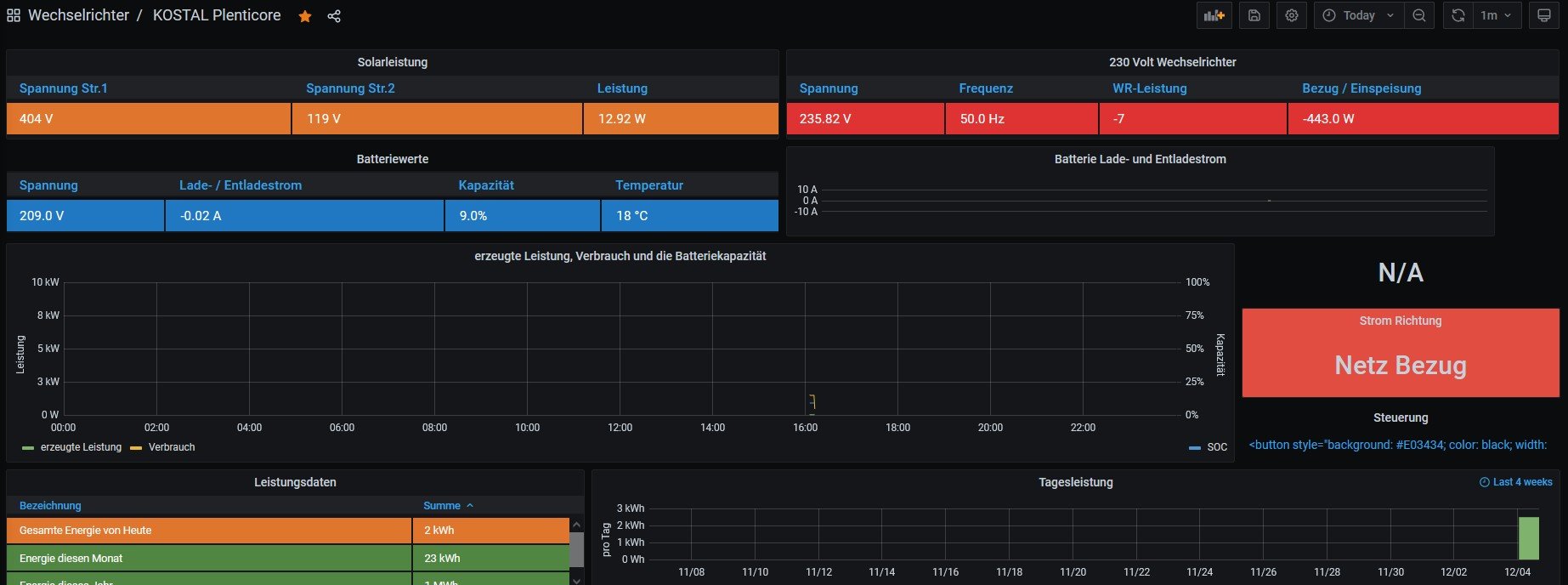The height and width of the screenshot is (585, 1568).
Task: Add a new panel
Action: [x=1214, y=15]
